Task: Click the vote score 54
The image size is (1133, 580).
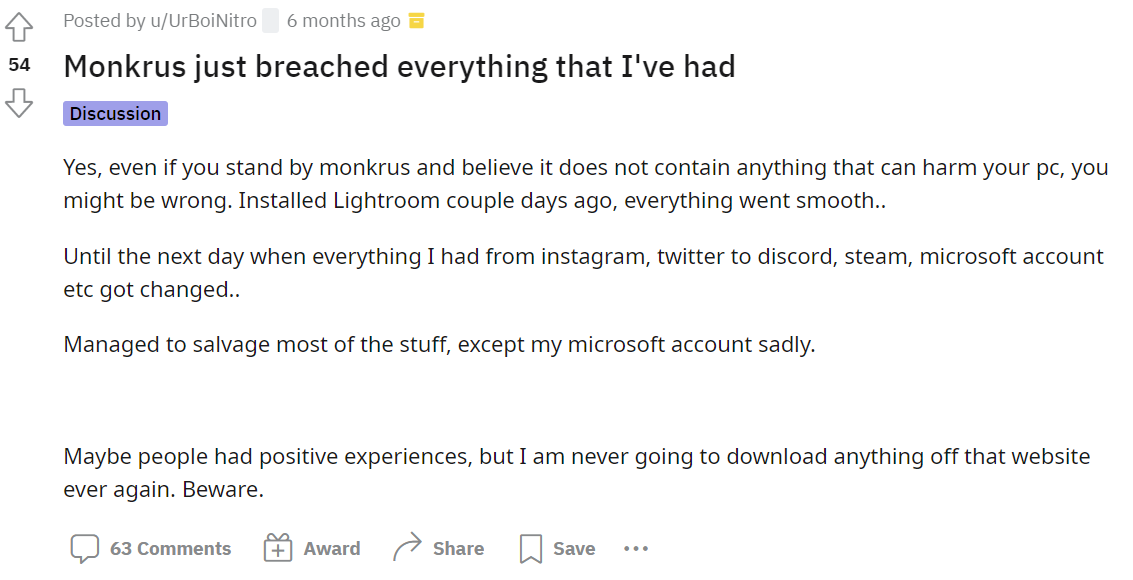Action: pyautogui.click(x=19, y=65)
